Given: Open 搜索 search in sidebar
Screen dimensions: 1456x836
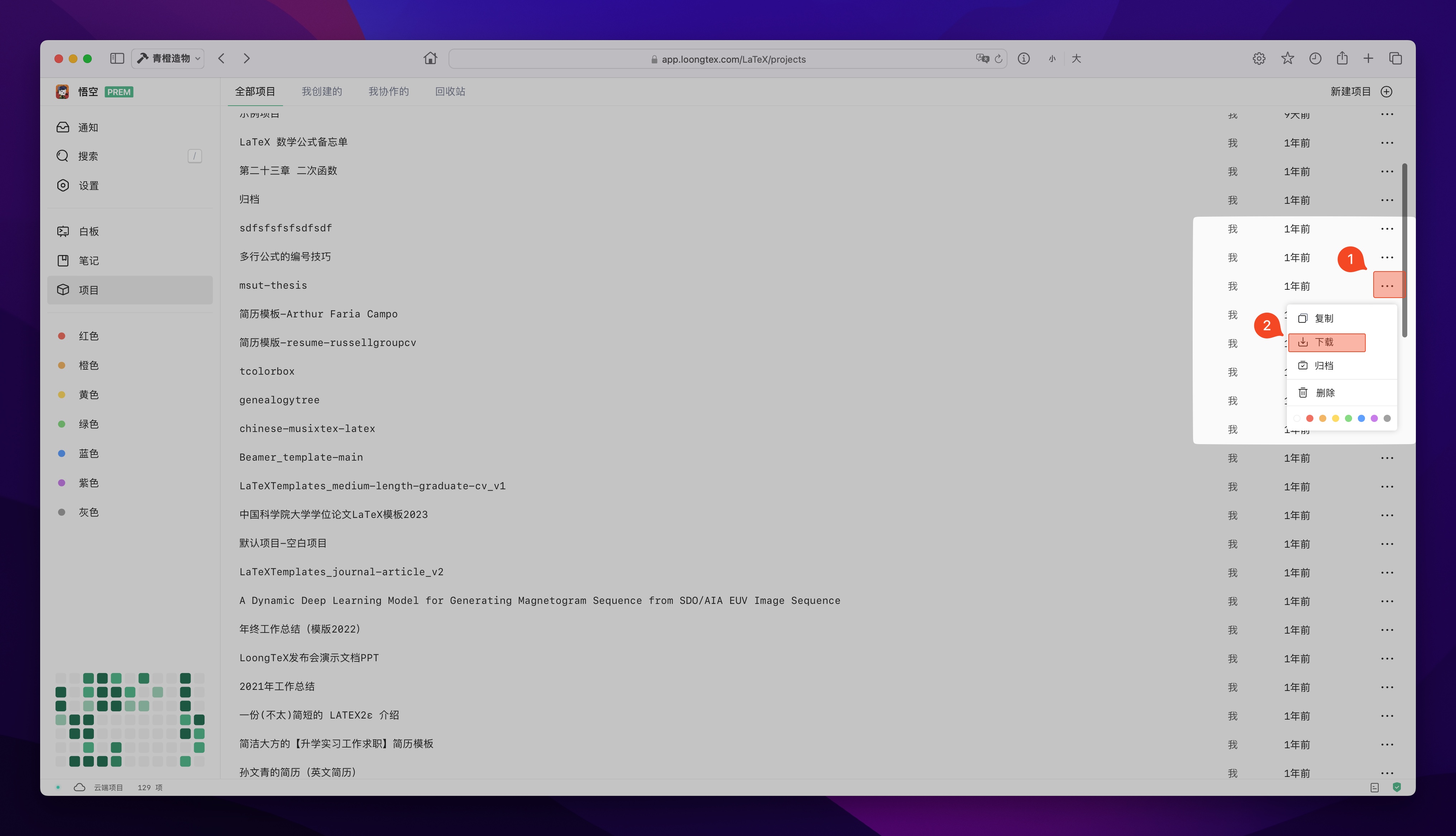Looking at the screenshot, I should pos(130,156).
